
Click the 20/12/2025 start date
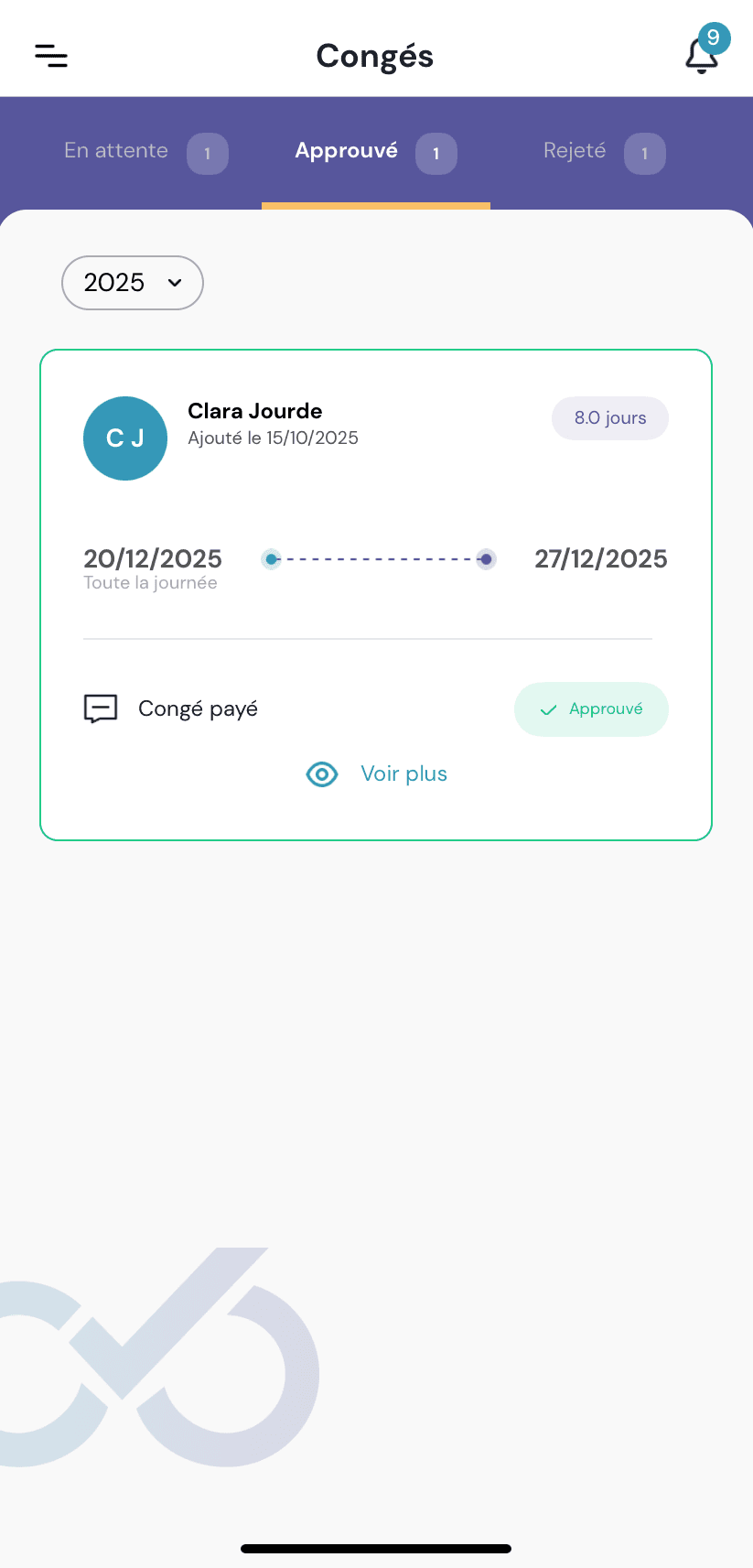[153, 558]
